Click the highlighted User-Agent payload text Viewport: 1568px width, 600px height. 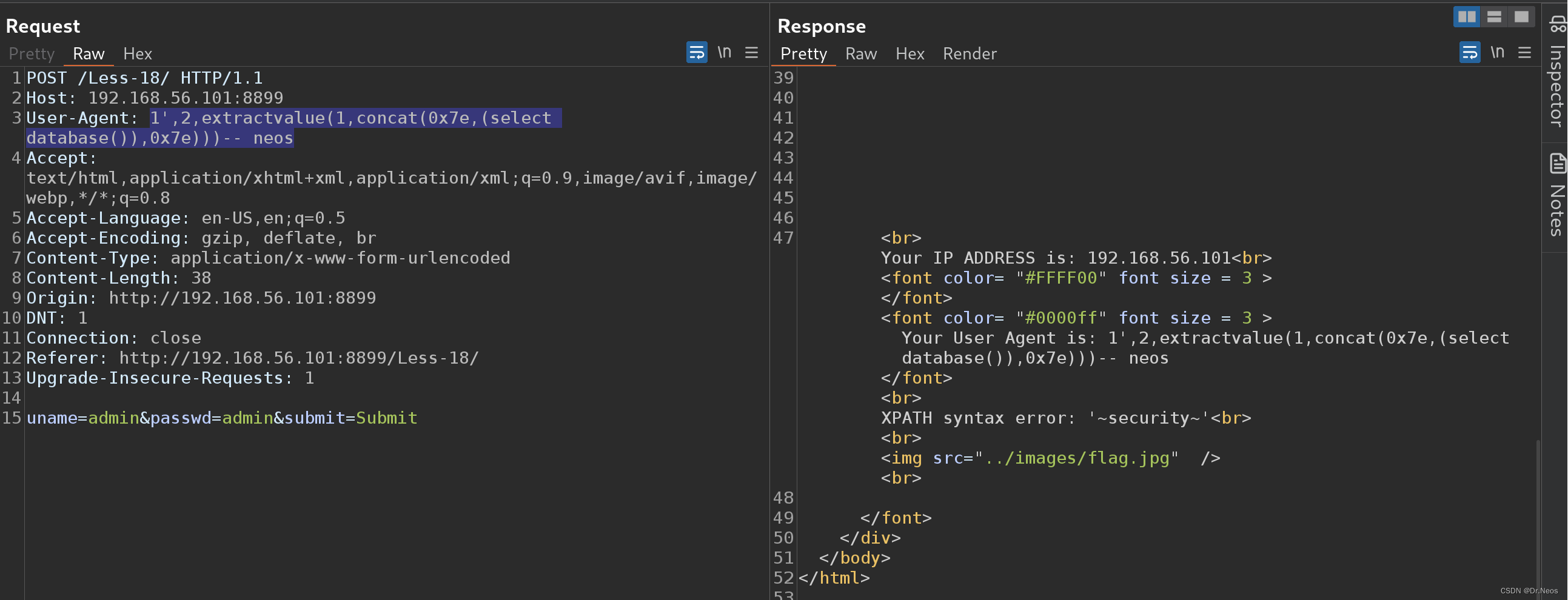(294, 128)
